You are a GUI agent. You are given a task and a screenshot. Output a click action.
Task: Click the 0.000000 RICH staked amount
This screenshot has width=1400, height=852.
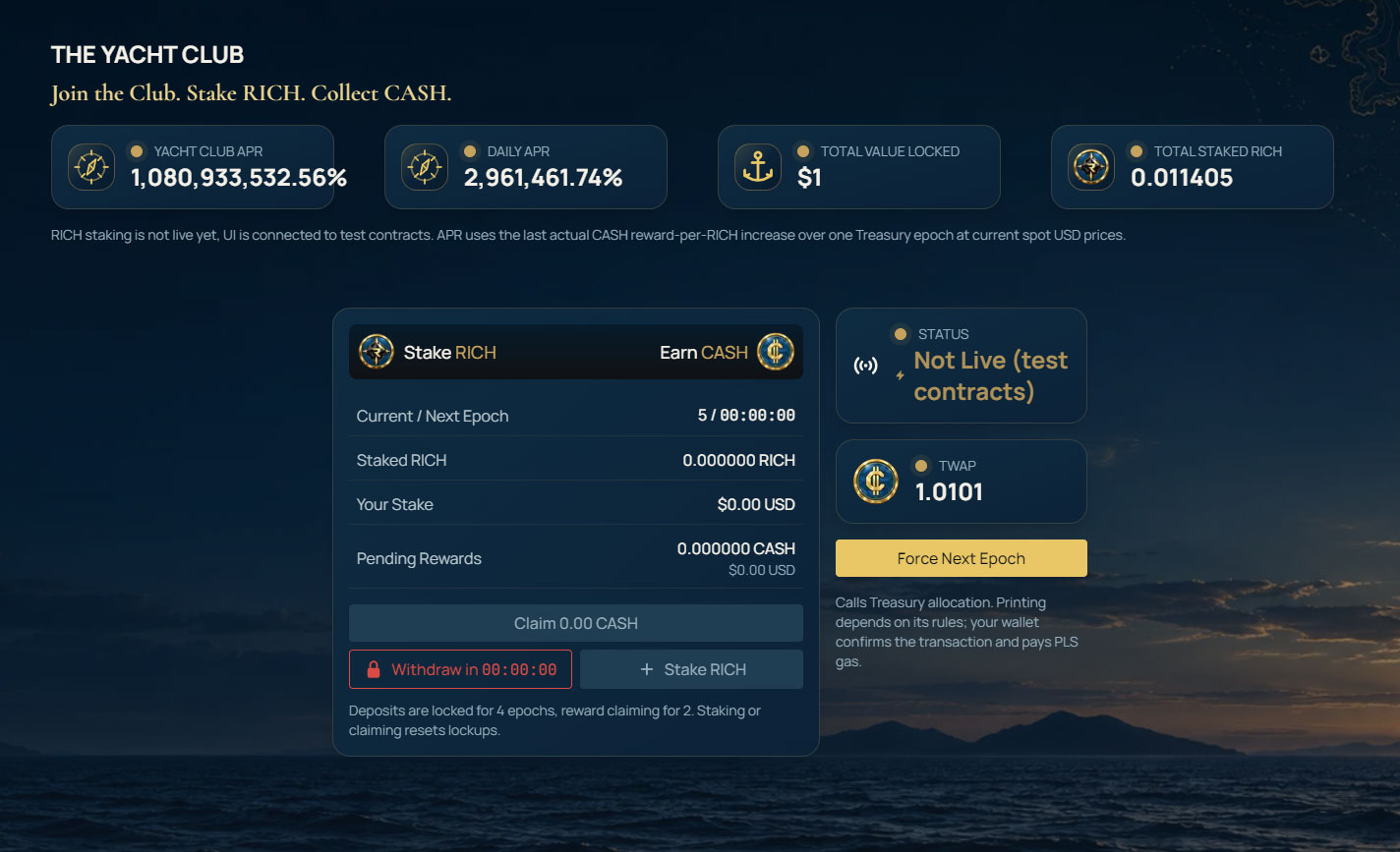739,460
